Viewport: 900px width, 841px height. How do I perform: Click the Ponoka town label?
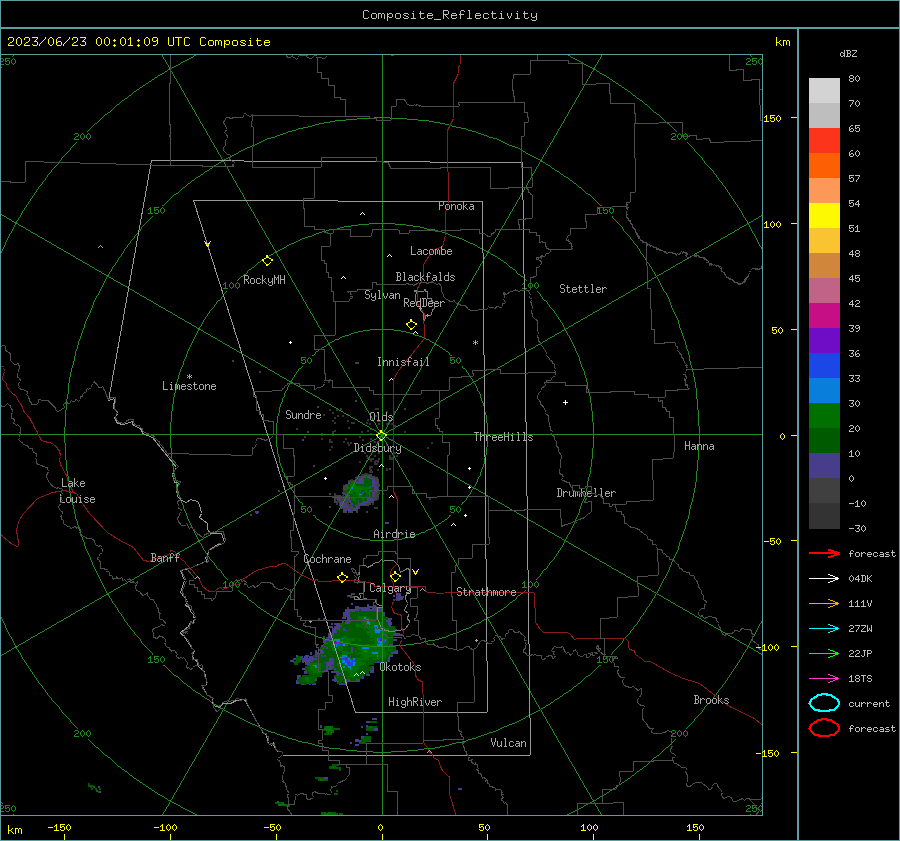click(456, 206)
